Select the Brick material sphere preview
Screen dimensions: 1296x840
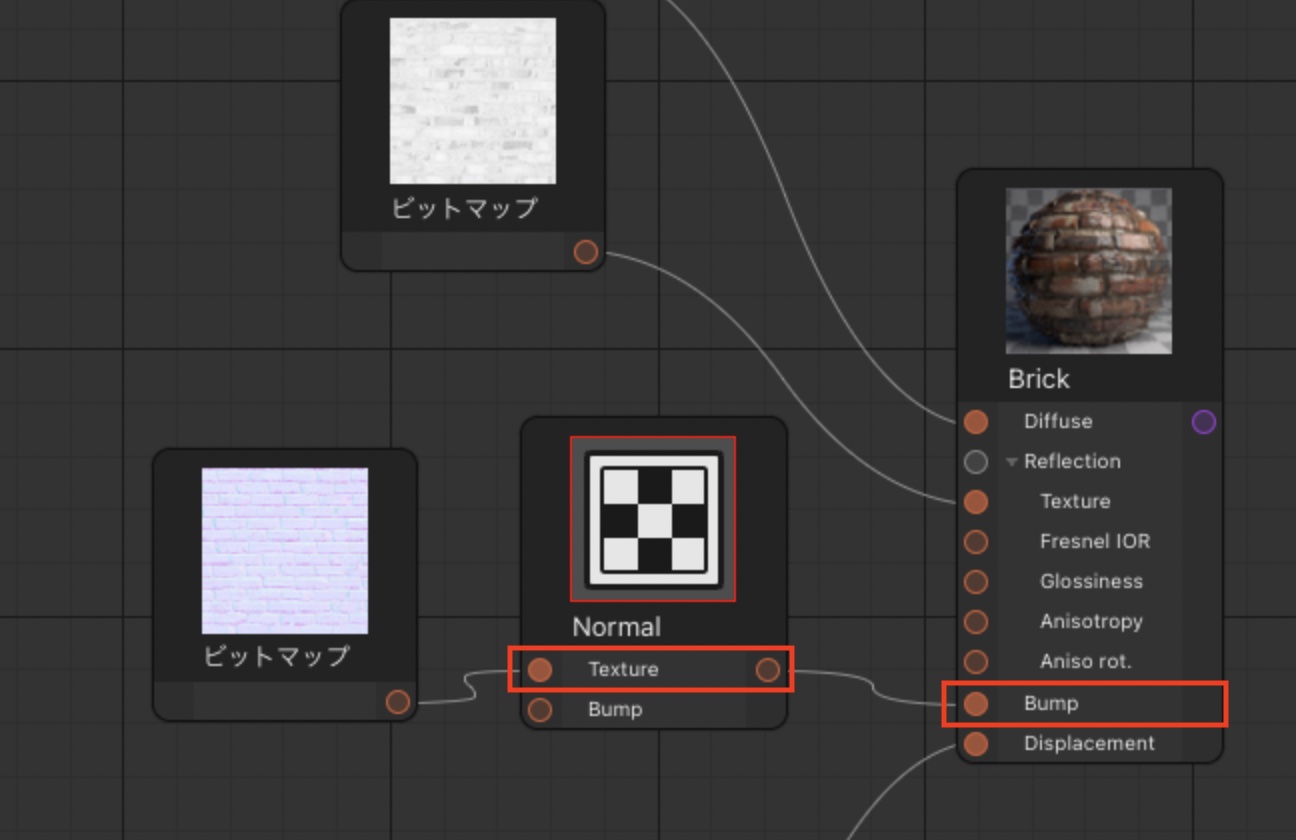[x=1088, y=271]
